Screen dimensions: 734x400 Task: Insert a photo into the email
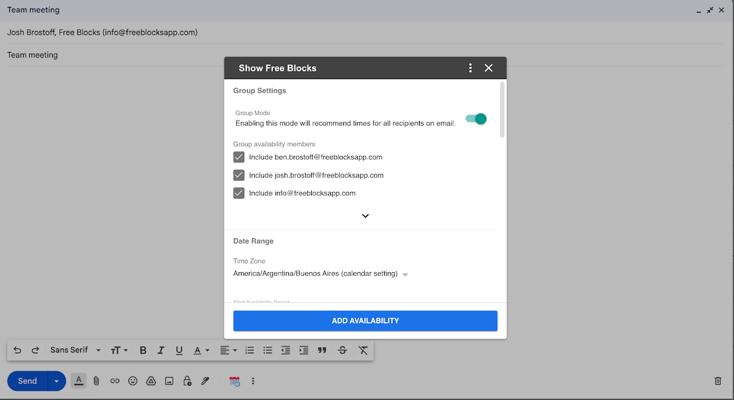click(169, 381)
